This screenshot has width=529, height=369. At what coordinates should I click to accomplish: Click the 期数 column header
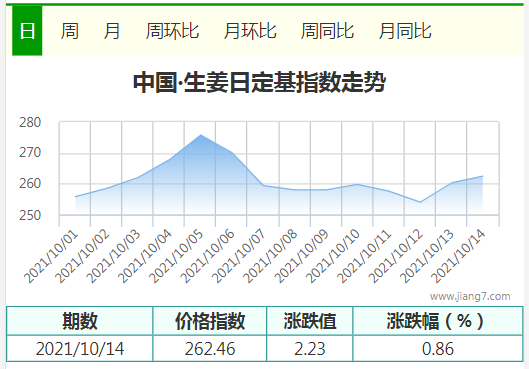click(80, 321)
